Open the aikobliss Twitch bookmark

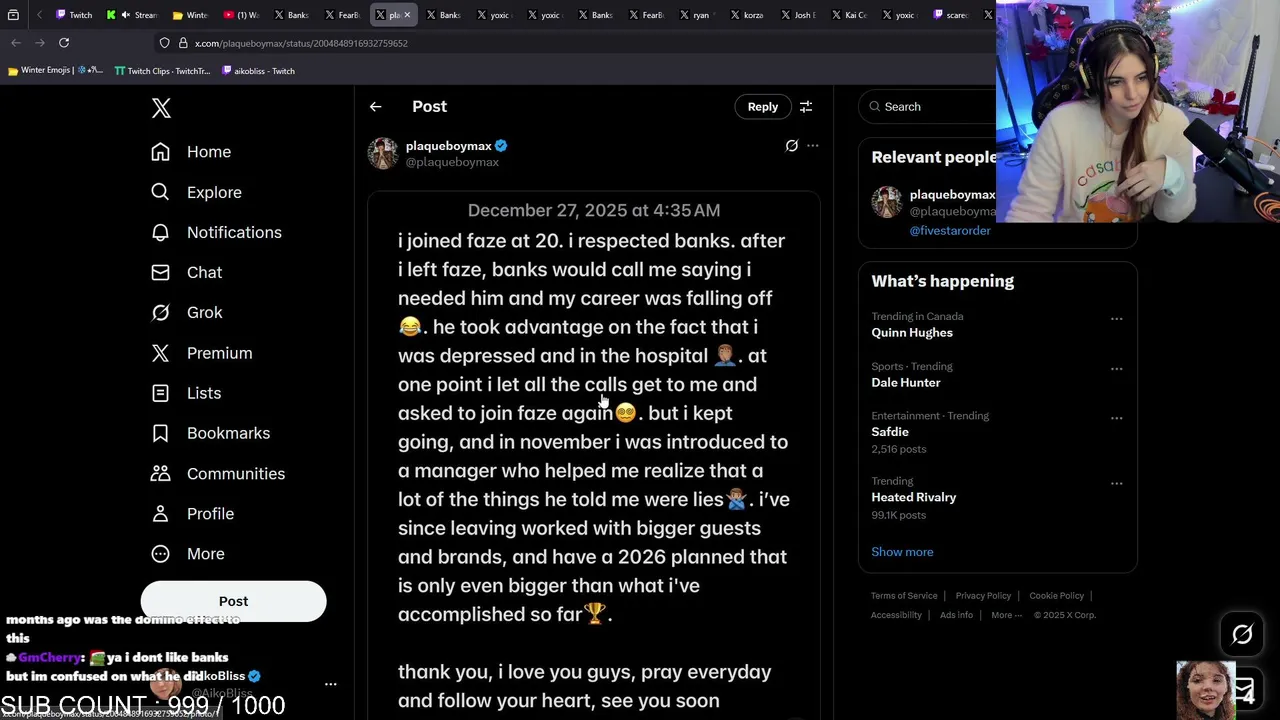coord(258,71)
